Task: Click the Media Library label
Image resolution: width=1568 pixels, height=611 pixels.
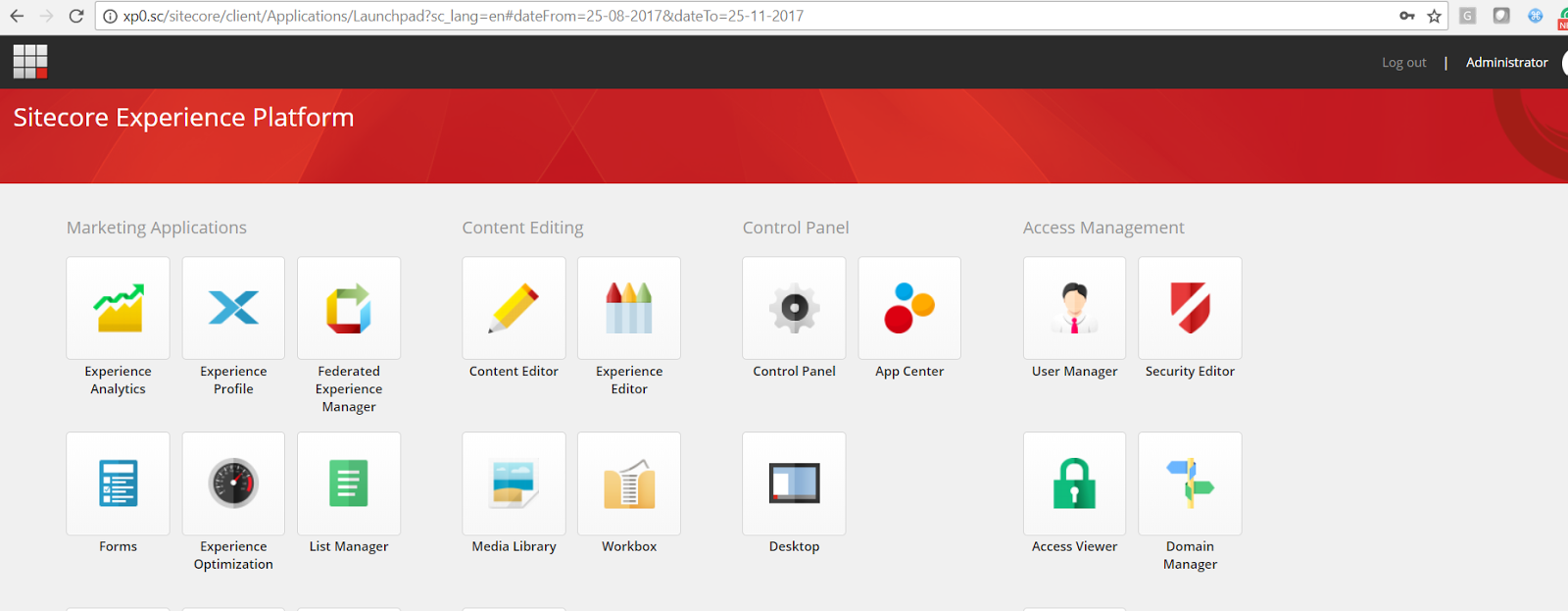Action: click(x=514, y=546)
